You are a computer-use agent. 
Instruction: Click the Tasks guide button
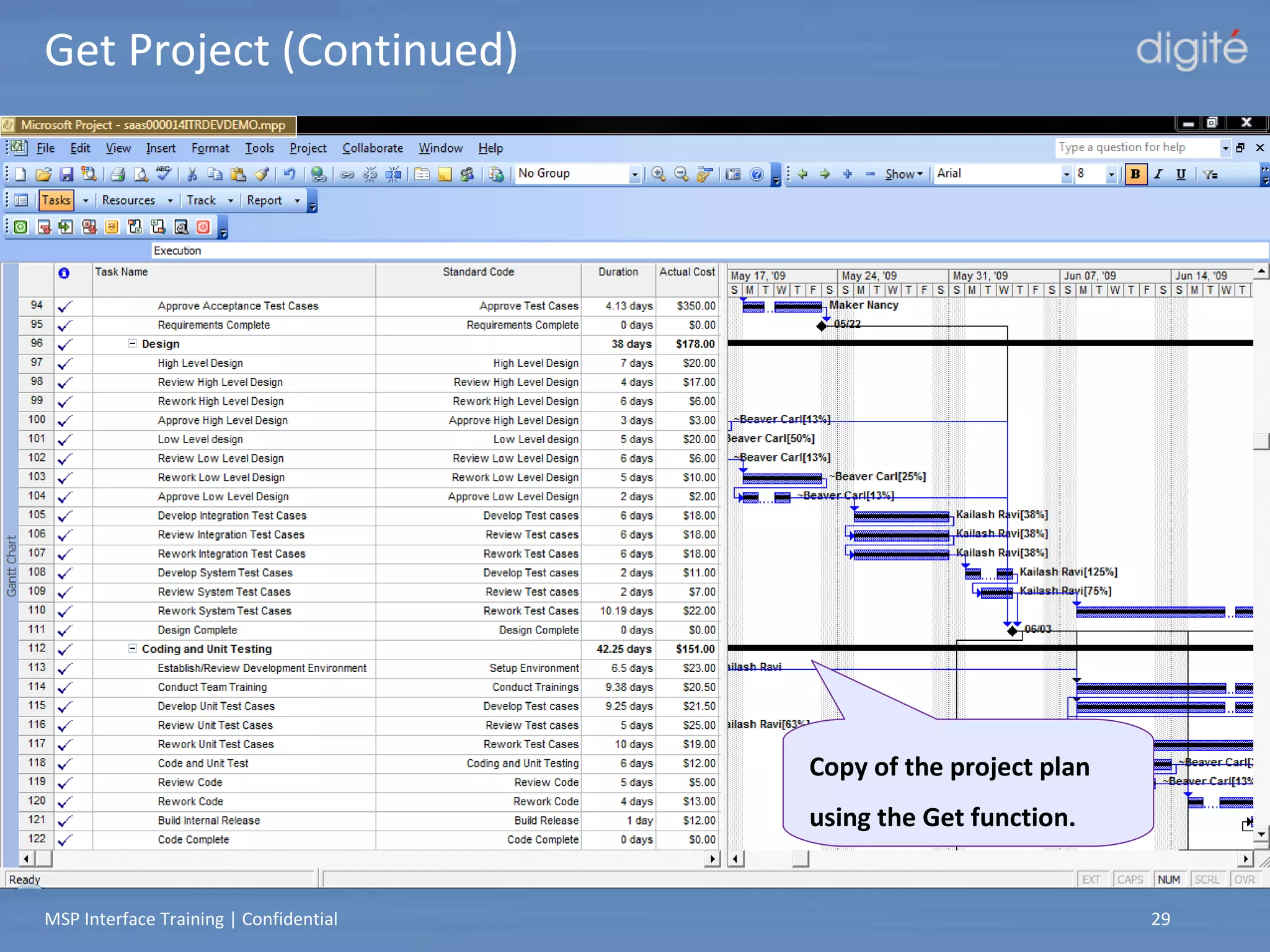click(56, 201)
